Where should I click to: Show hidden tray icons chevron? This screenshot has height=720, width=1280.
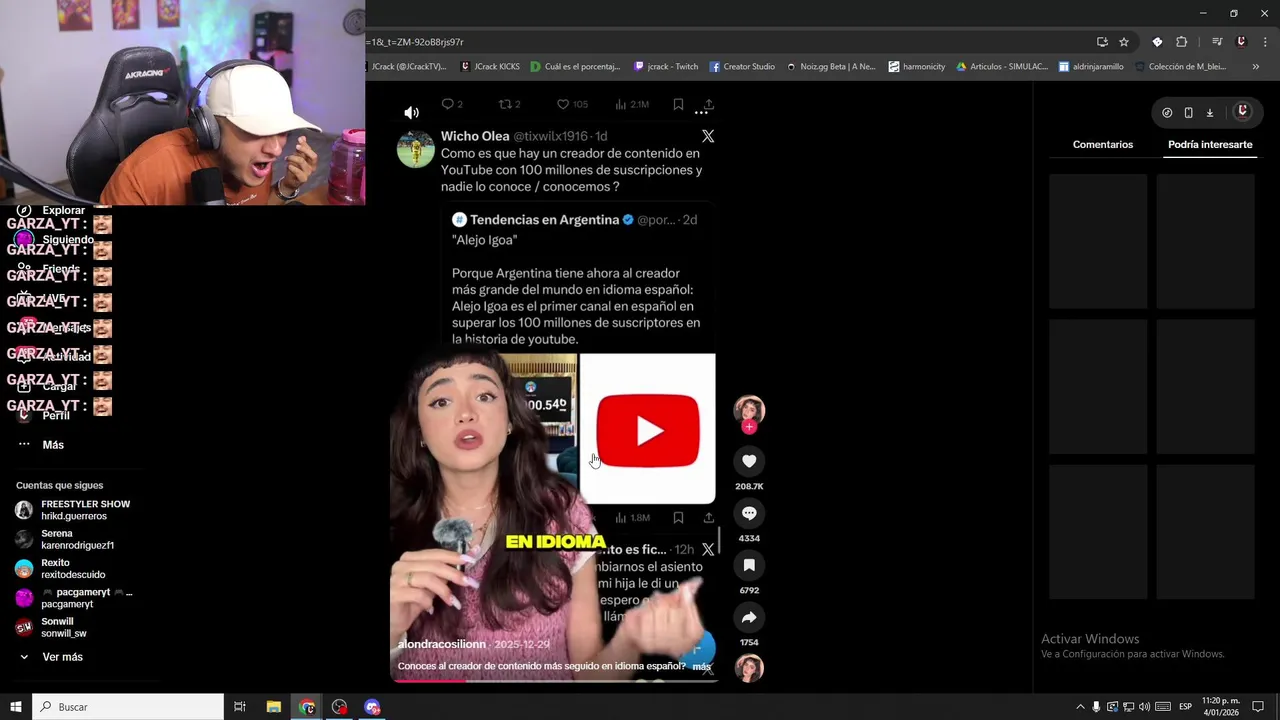[x=1080, y=707]
